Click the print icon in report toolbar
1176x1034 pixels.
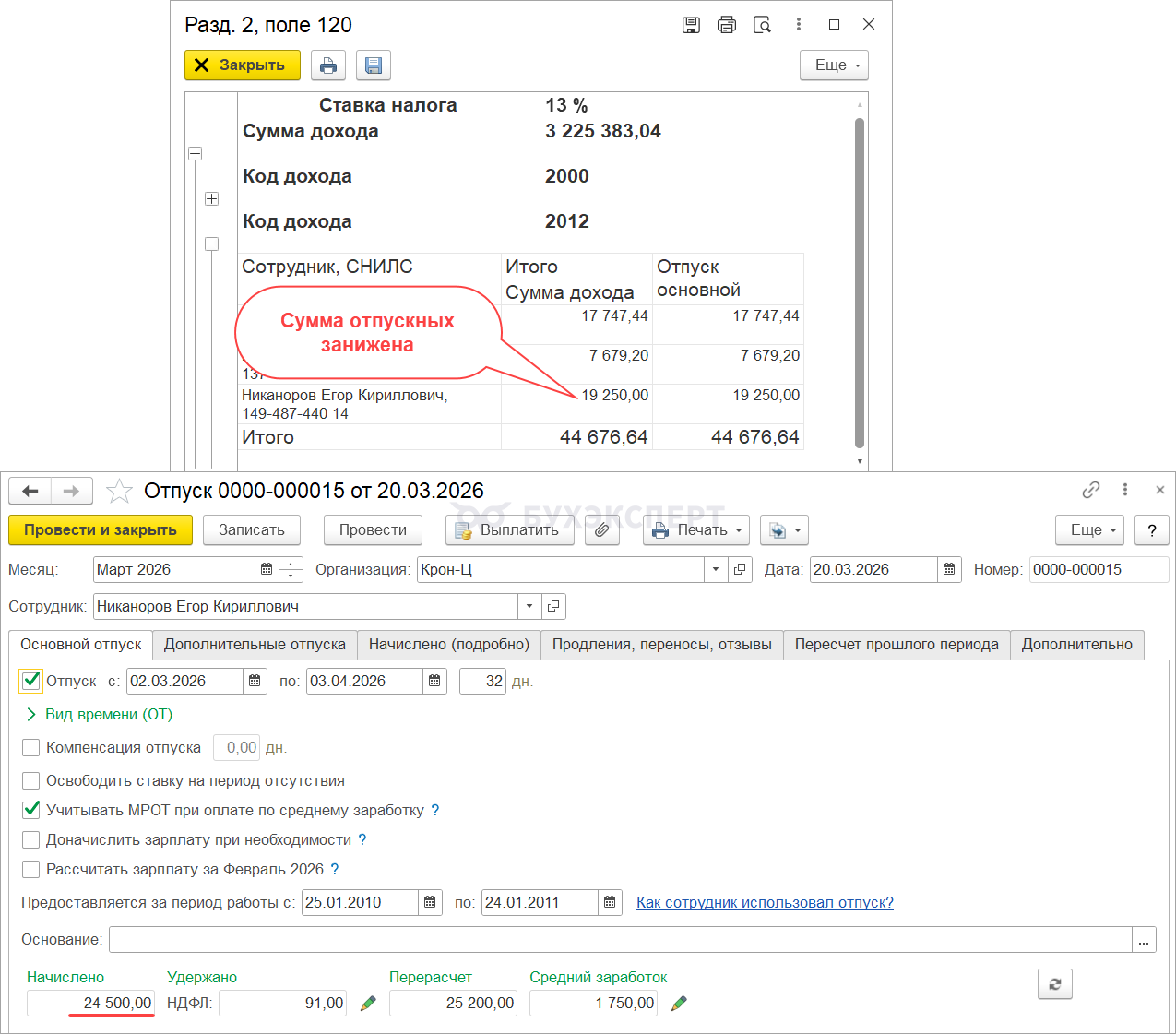pyautogui.click(x=328, y=65)
